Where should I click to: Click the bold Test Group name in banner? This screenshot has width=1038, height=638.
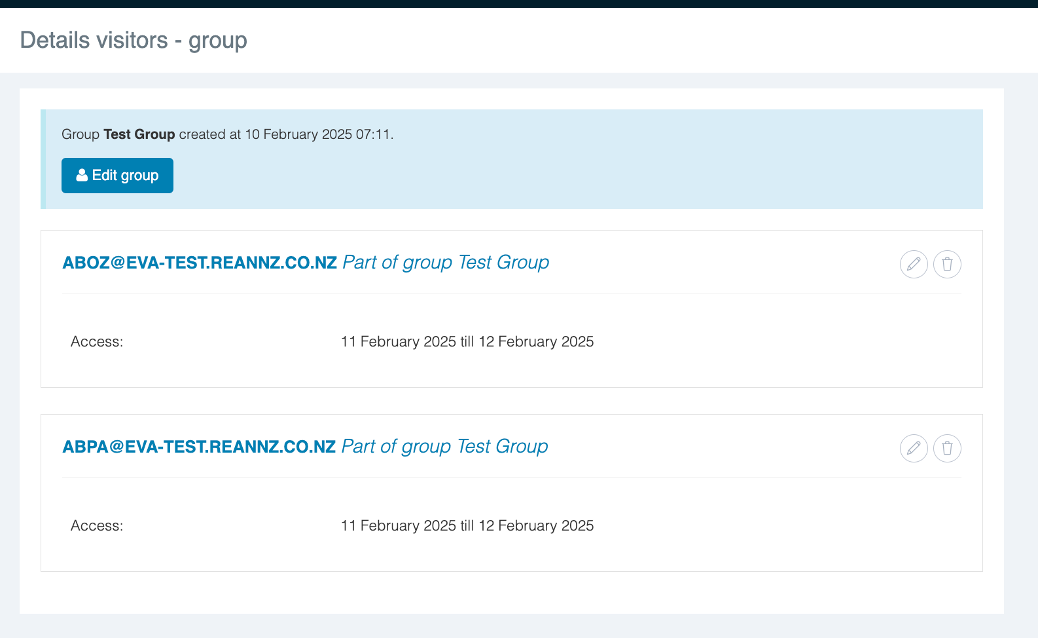coord(139,134)
